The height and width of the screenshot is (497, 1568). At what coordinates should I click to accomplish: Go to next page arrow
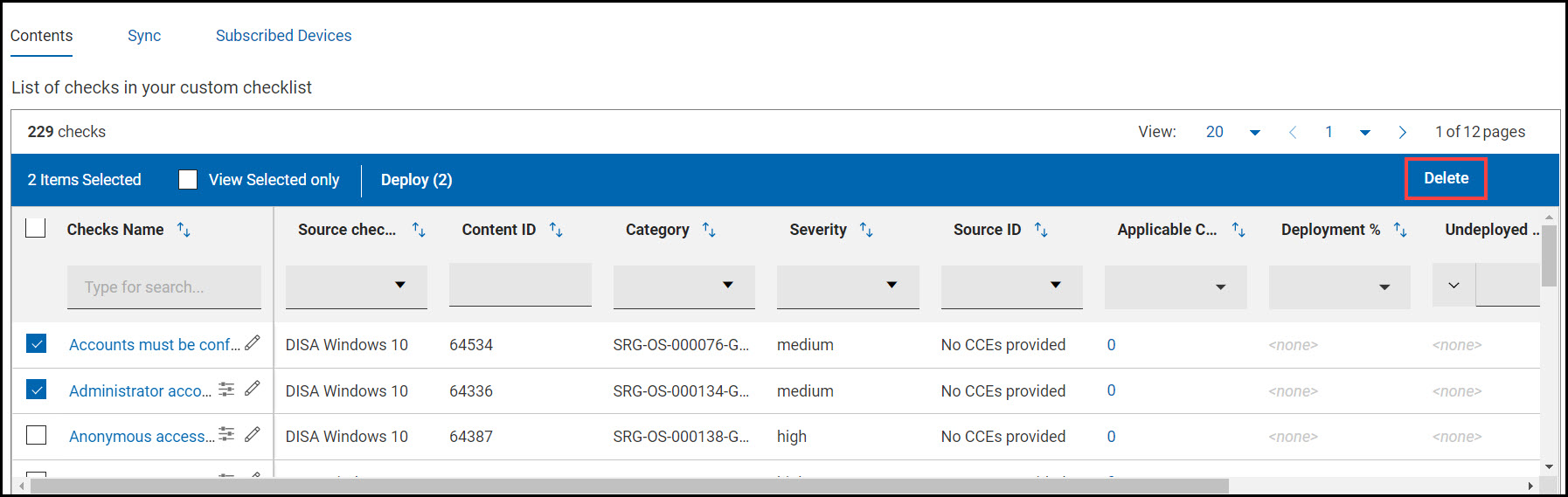click(1402, 132)
